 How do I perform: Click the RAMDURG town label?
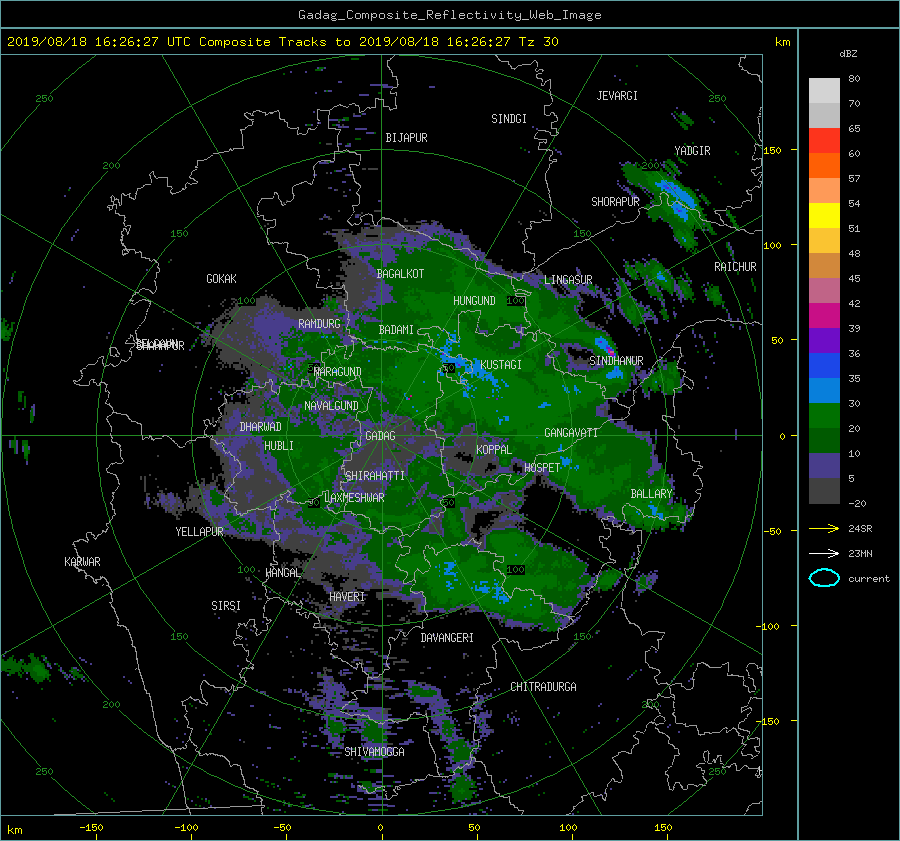(x=319, y=324)
